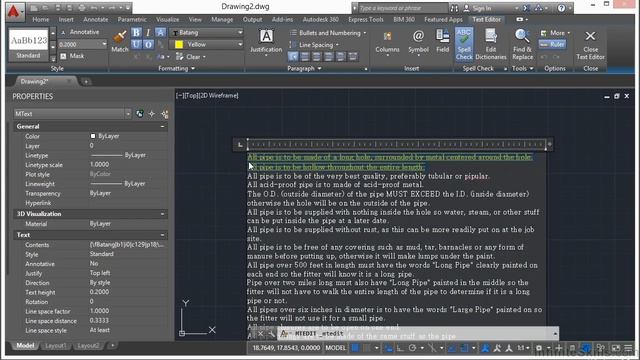The width and height of the screenshot is (640, 360).
Task: Click Toggle PICKADD icon in Properties
Action: point(140,114)
